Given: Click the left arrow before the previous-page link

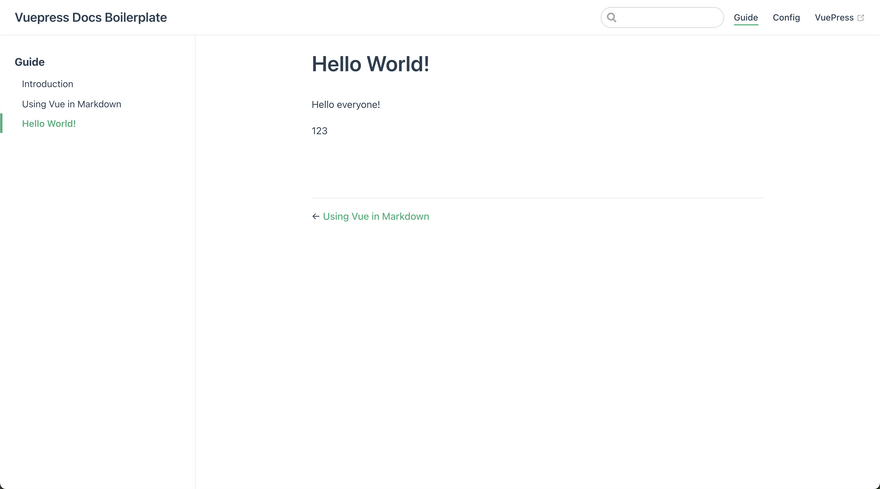Looking at the screenshot, I should (x=316, y=216).
